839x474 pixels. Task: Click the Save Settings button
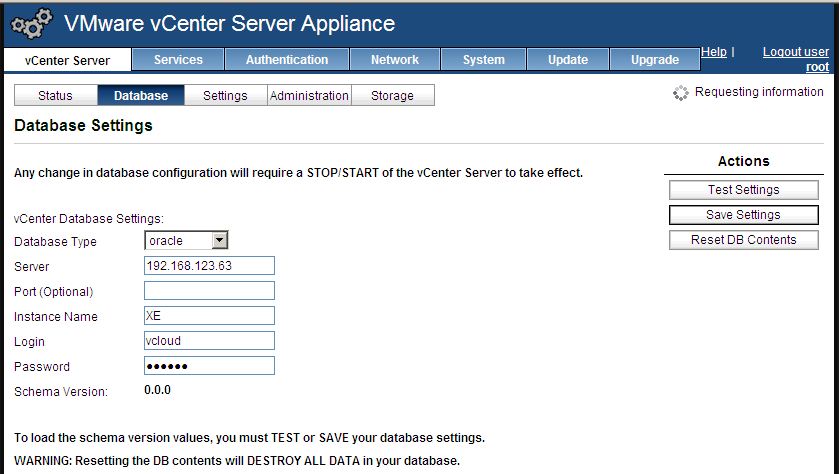tap(743, 215)
